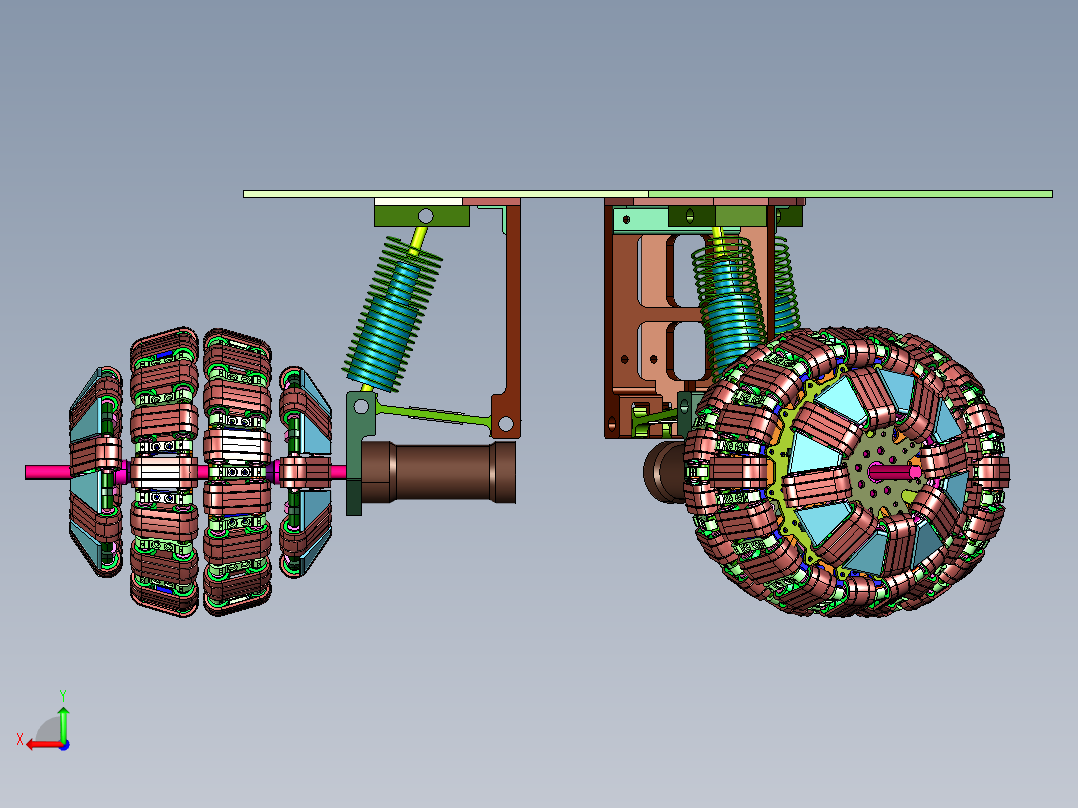
Task: Select the brown motor cylinder on left assembly
Action: 438,472
